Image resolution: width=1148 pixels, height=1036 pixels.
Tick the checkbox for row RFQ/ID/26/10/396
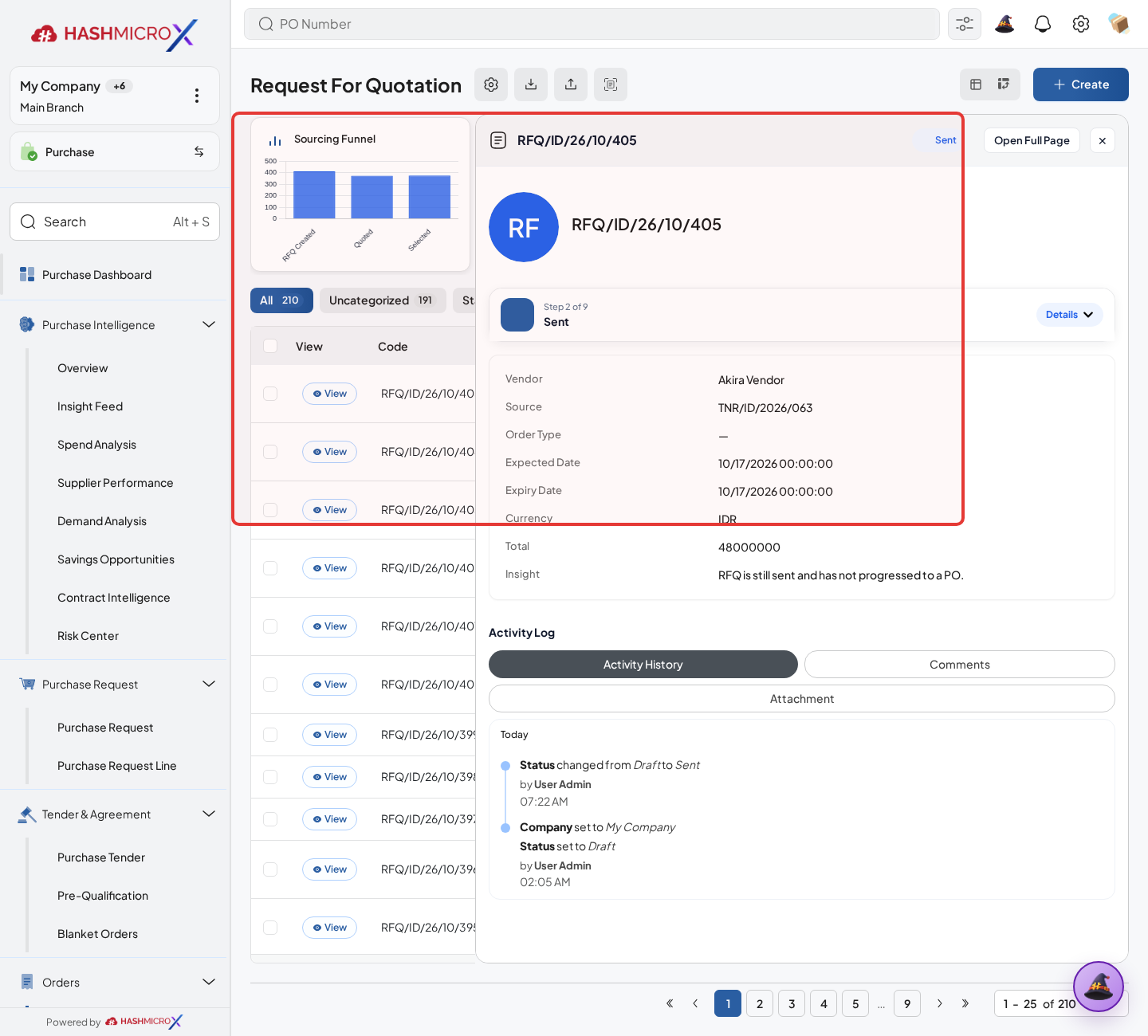coord(270,869)
